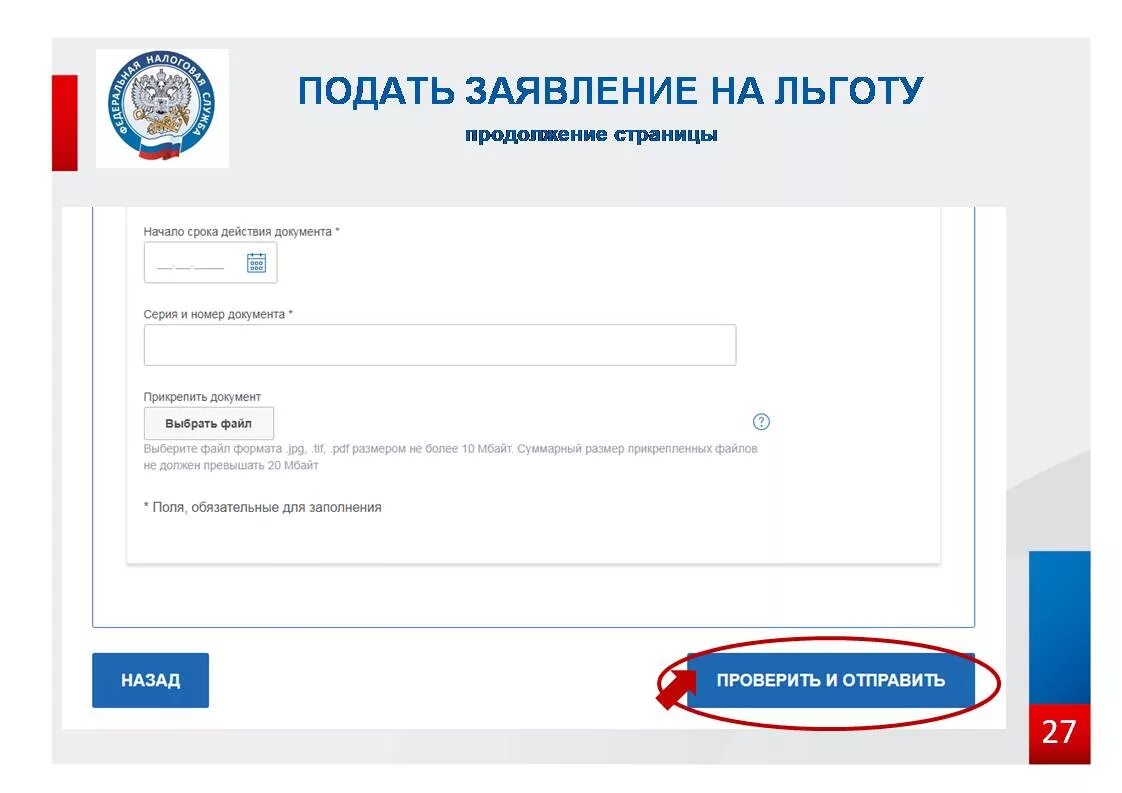Click the file format size hint text
Viewport: 1122px width, 793px height.
pyautogui.click(x=450, y=457)
